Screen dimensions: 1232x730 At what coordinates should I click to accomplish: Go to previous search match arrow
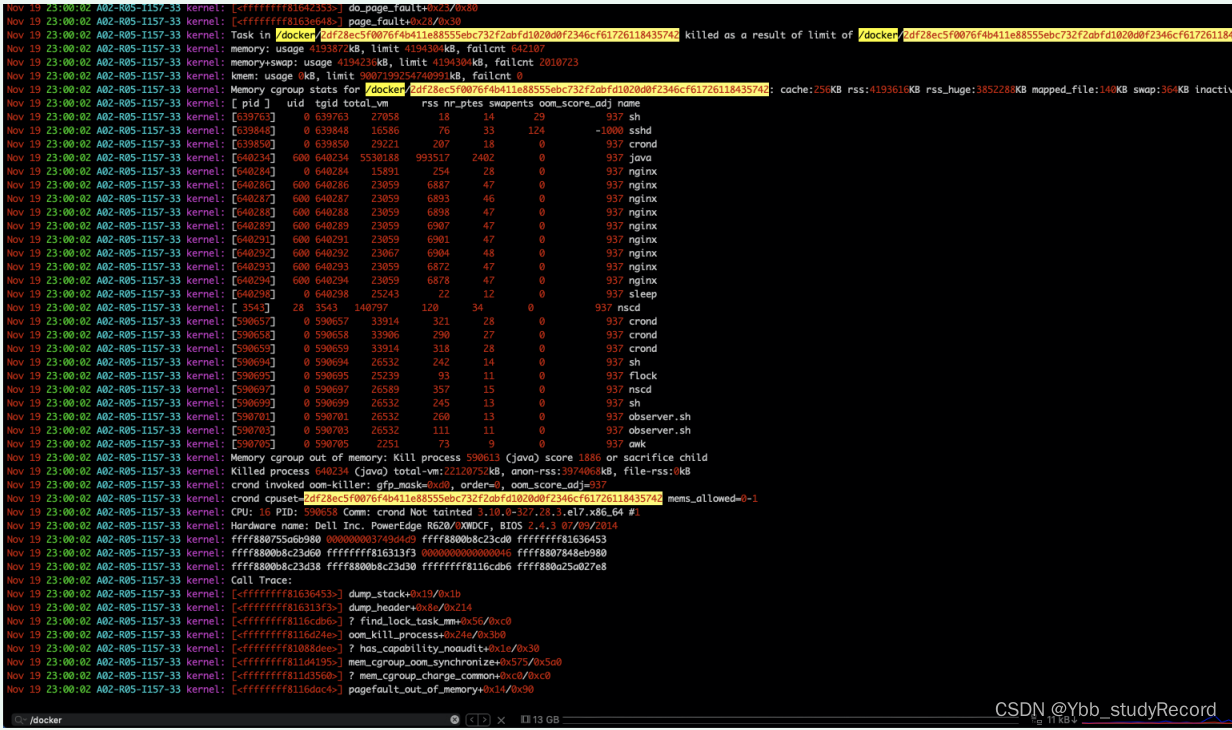pos(473,720)
